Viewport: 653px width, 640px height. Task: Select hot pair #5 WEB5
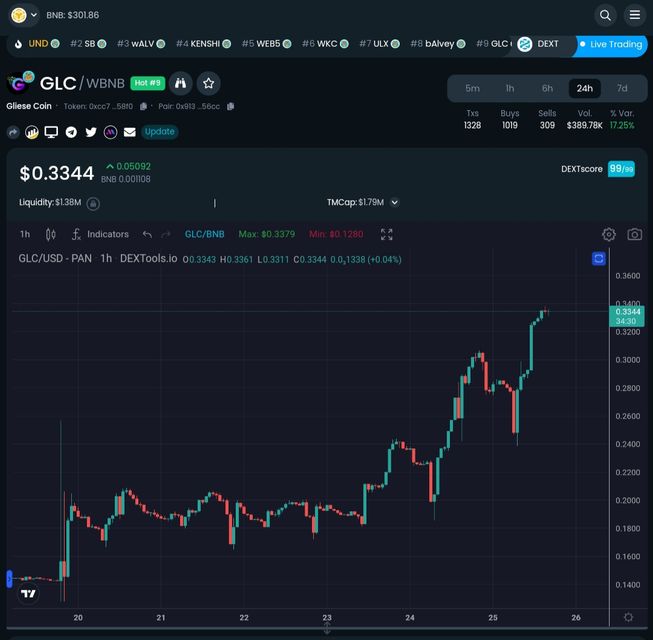pos(266,44)
